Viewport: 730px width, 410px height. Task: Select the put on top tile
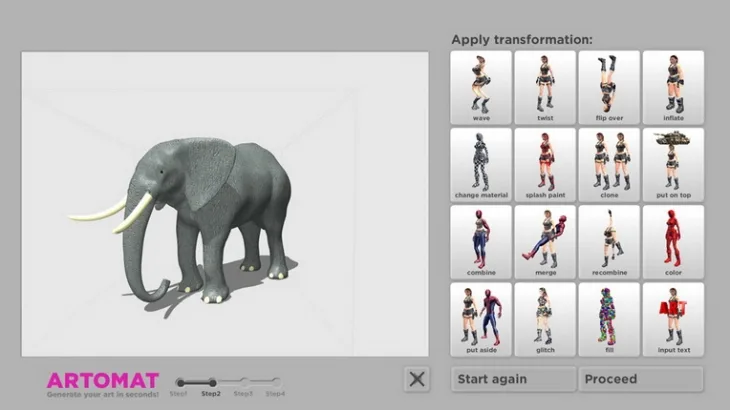pos(673,165)
